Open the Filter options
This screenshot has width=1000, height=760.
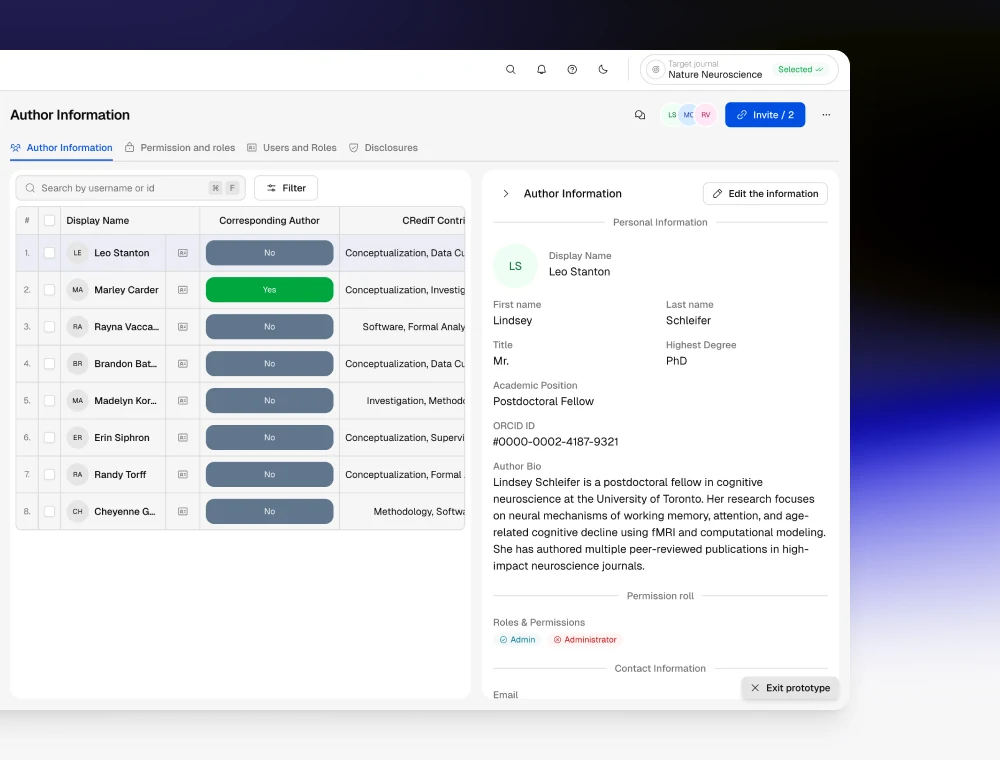(286, 188)
